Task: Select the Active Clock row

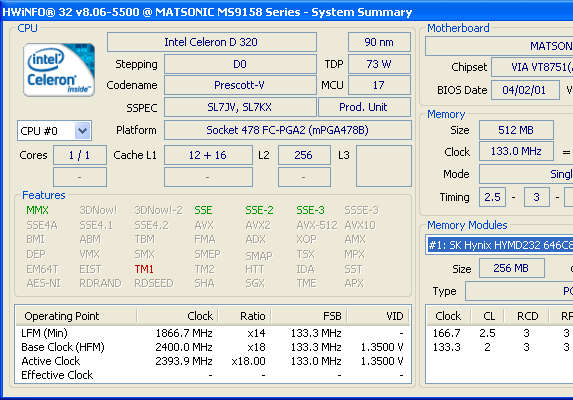Action: tap(213, 361)
